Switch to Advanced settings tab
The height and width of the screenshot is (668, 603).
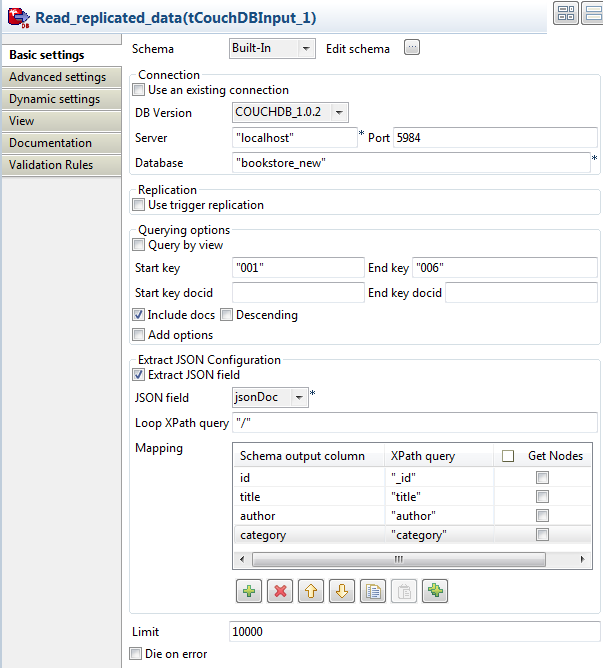tap(57, 77)
